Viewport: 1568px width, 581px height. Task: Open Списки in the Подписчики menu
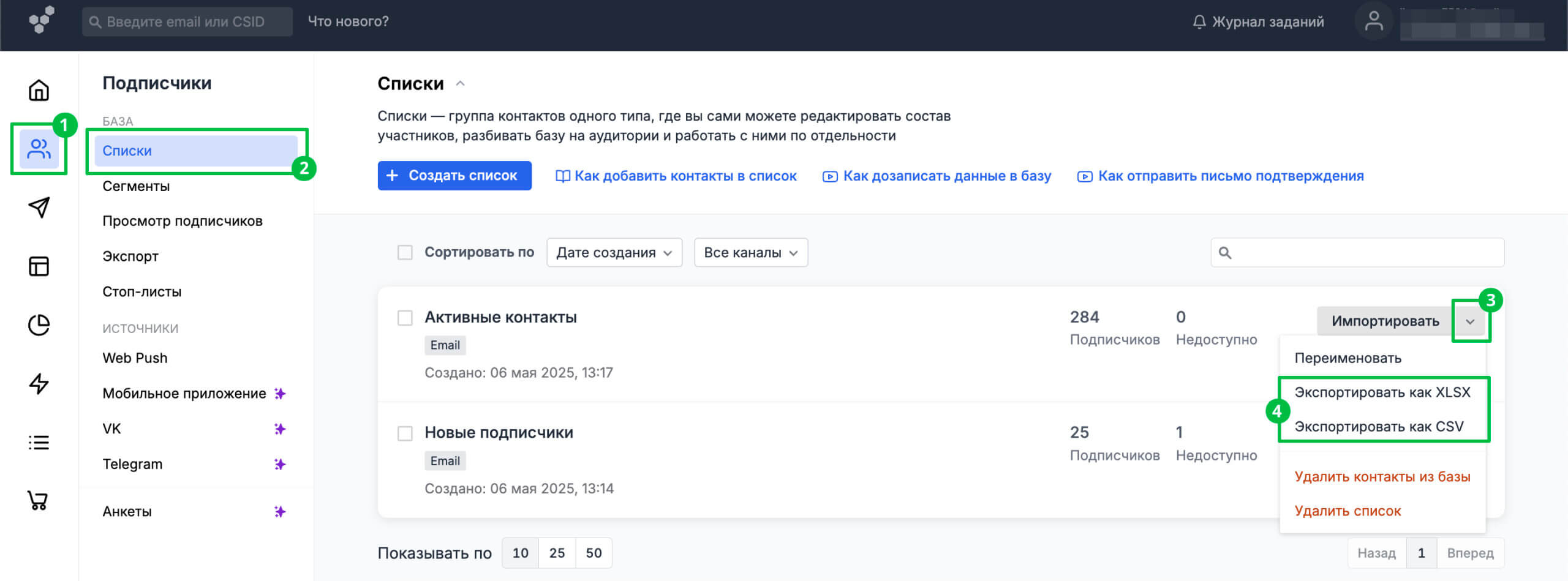(196, 151)
